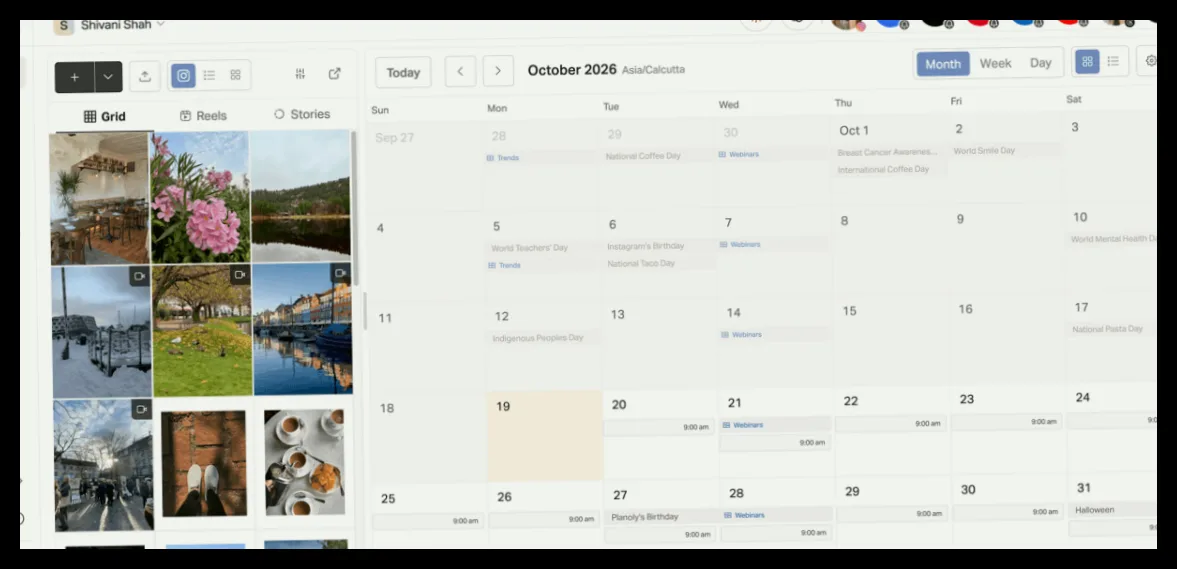Switch sidebar to tile view icon
1177x569 pixels.
point(236,75)
